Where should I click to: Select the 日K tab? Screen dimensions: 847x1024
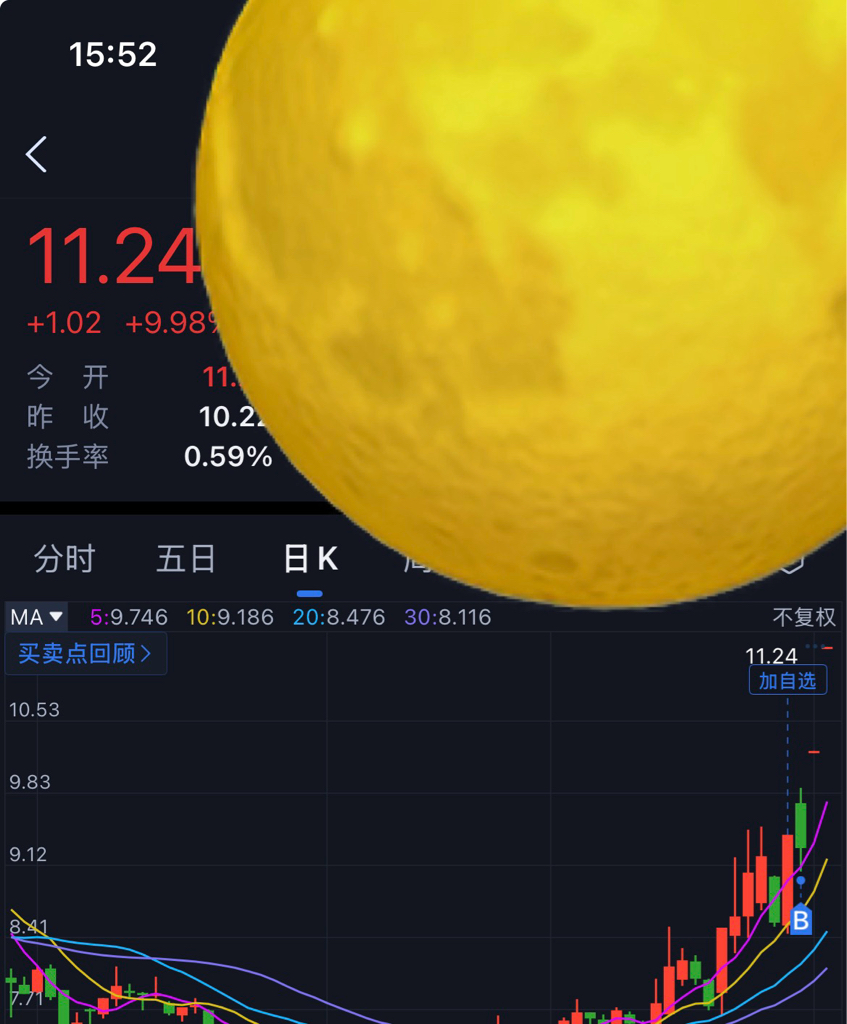tap(311, 559)
